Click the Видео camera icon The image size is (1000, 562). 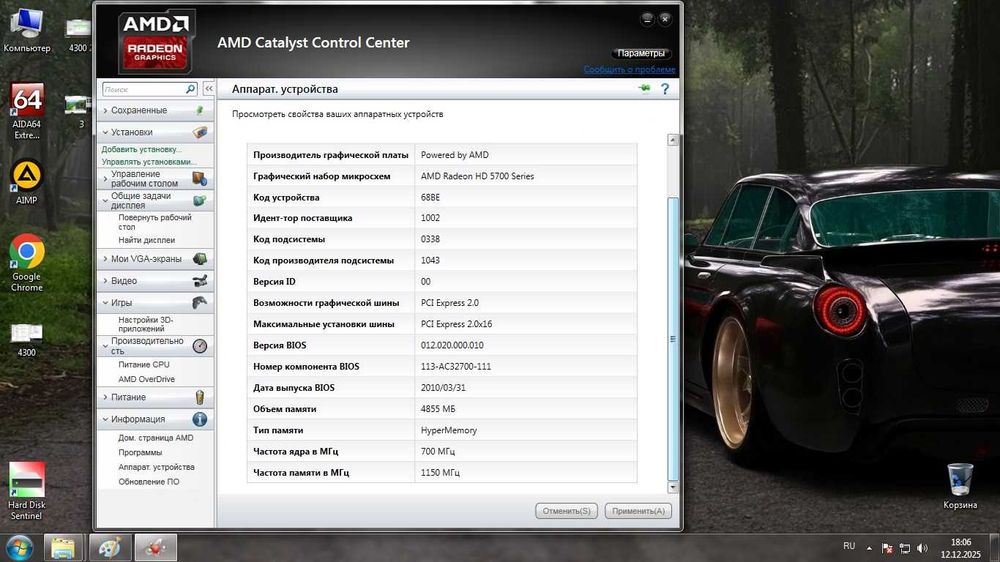(x=200, y=281)
